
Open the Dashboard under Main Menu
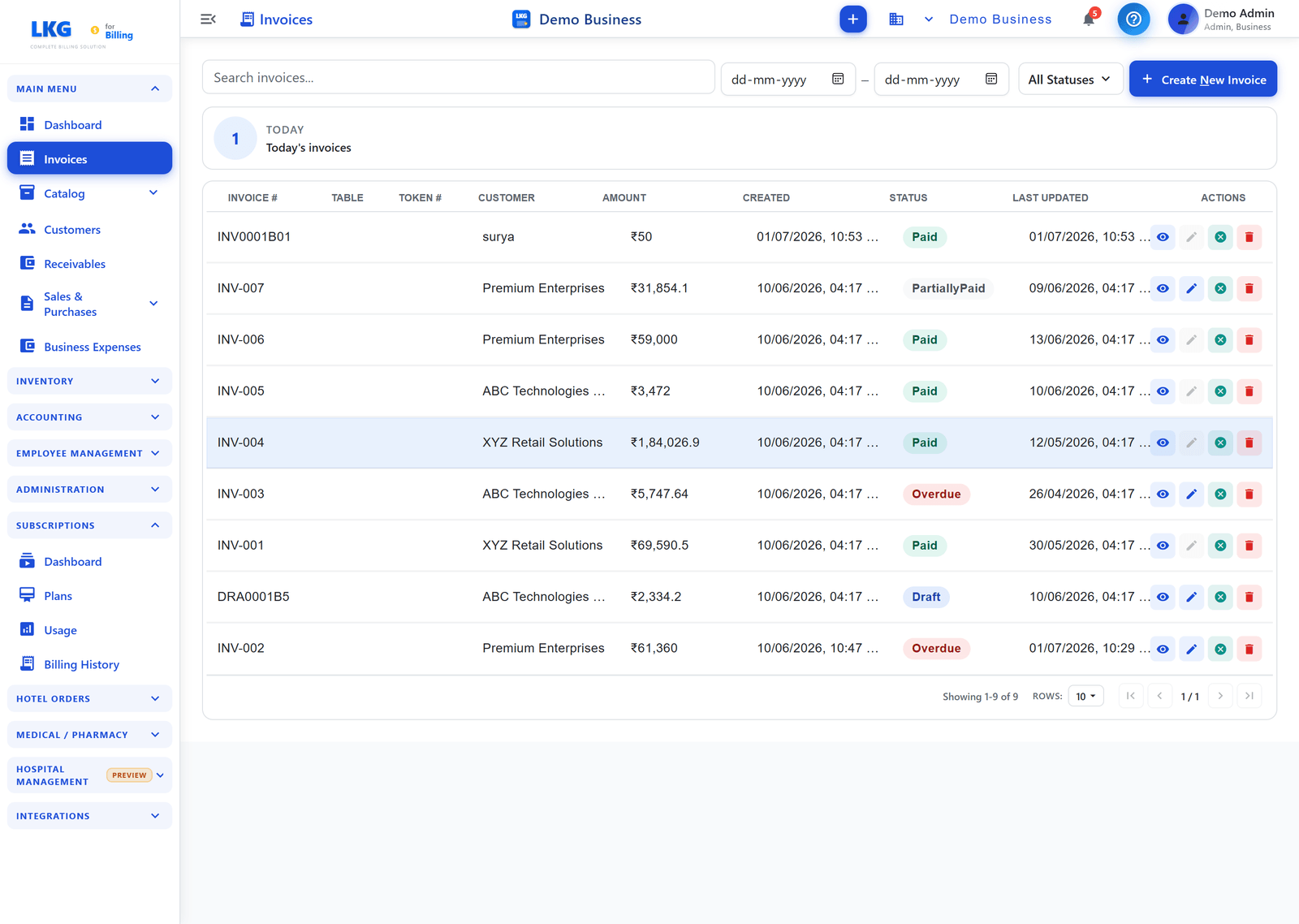[89, 124]
